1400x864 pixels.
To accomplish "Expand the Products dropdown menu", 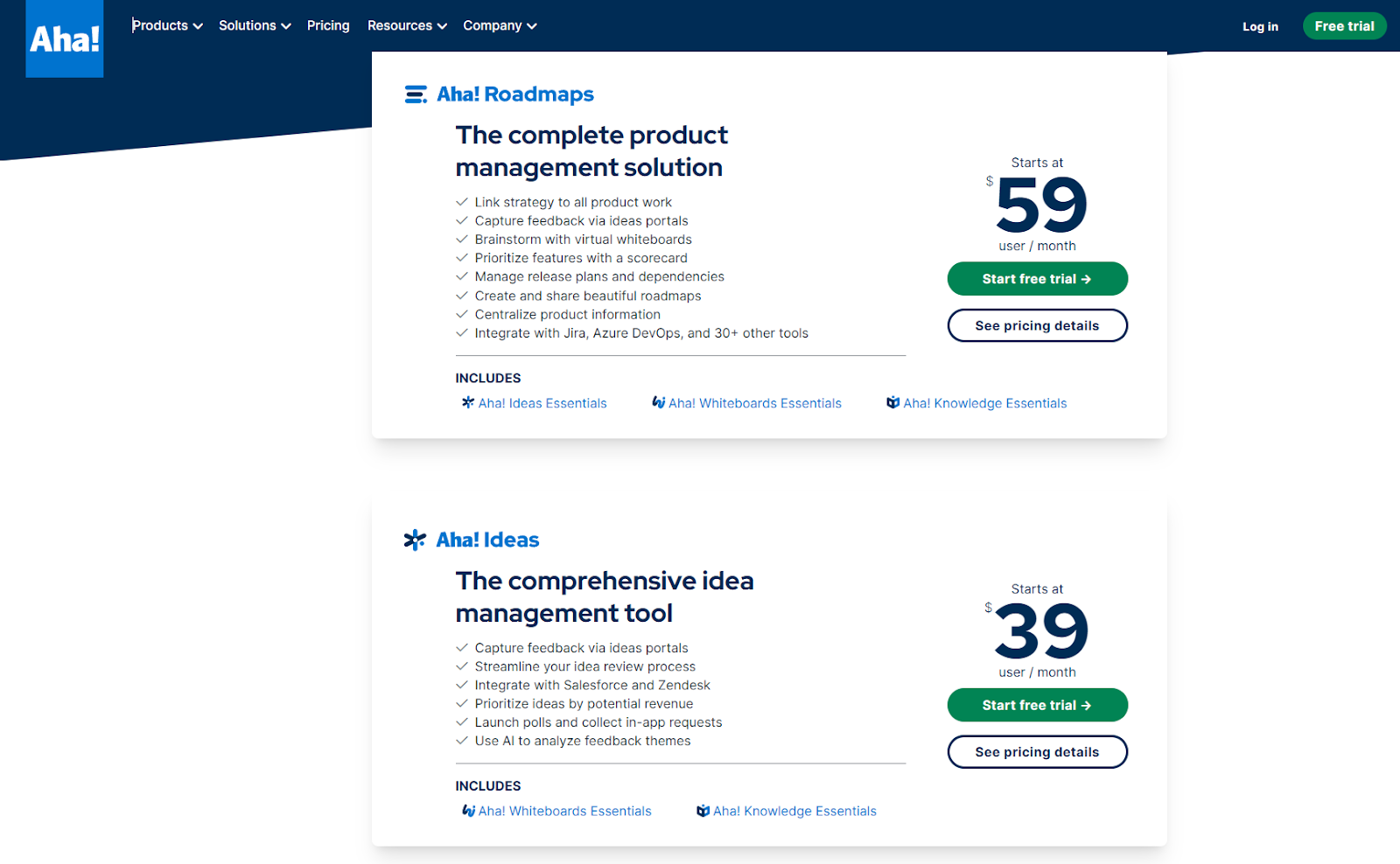I will click(x=167, y=25).
